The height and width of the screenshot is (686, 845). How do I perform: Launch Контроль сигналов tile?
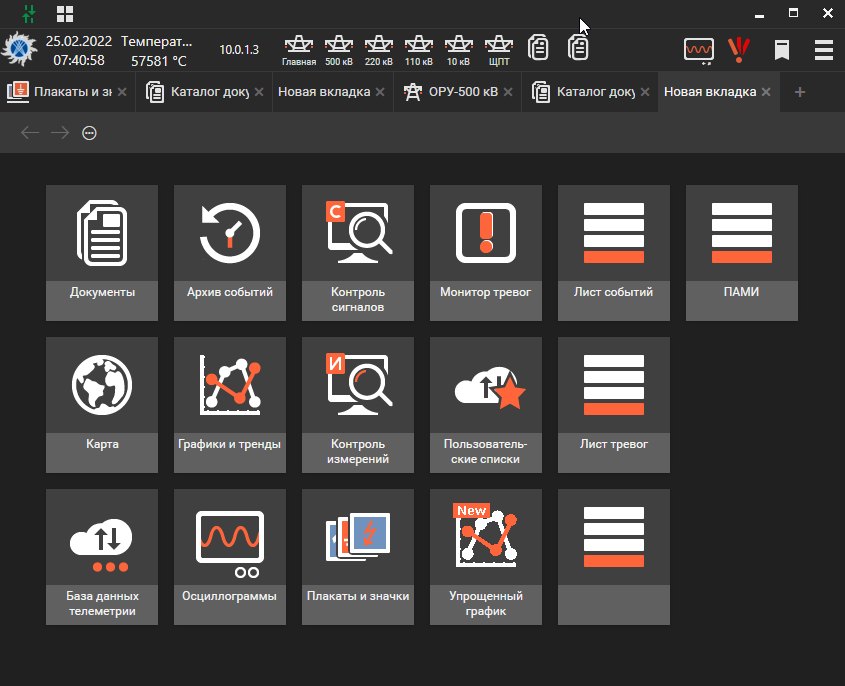pyautogui.click(x=358, y=252)
